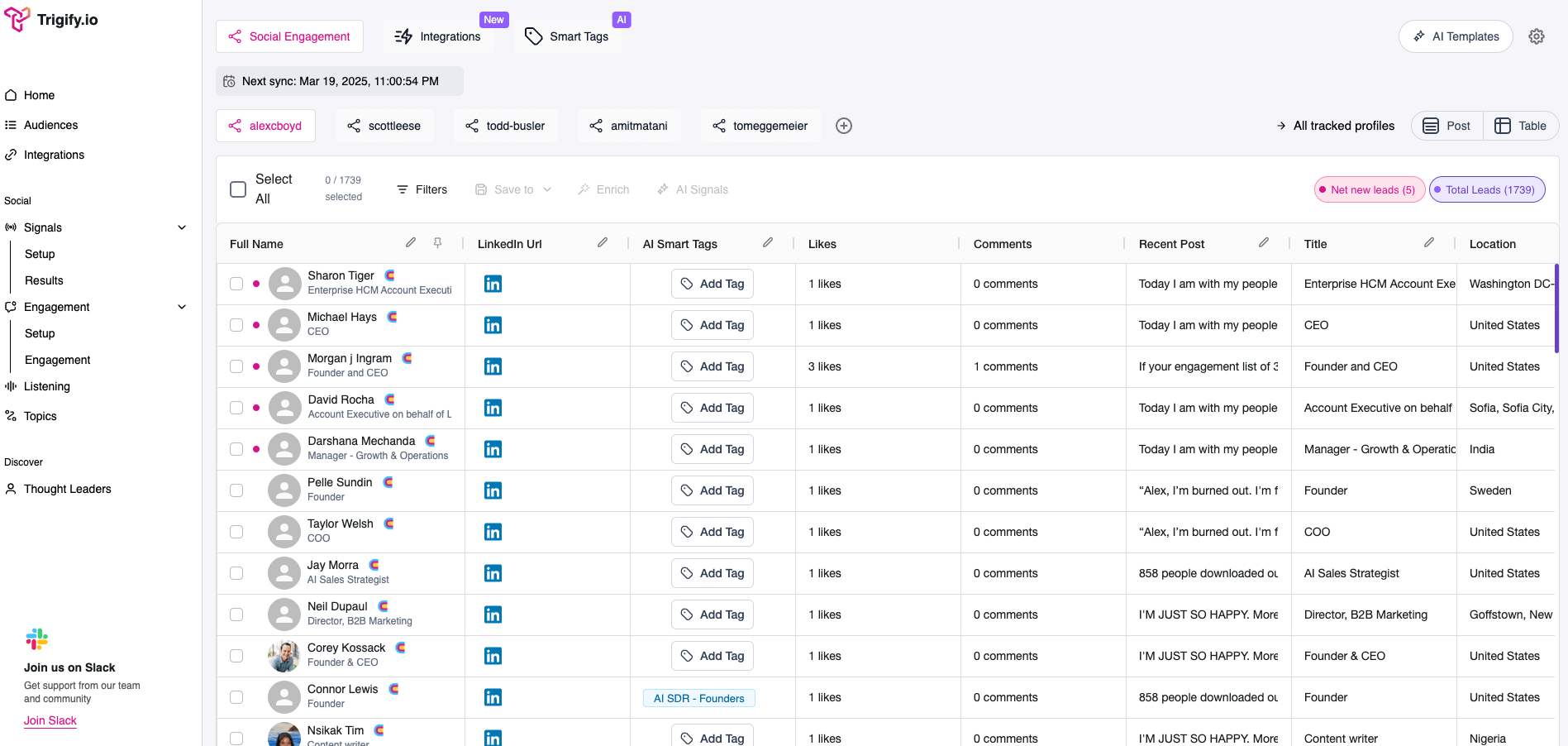The image size is (1568, 746).
Task: Edit the LinkedIn Url column pencil icon
Action: [603, 242]
